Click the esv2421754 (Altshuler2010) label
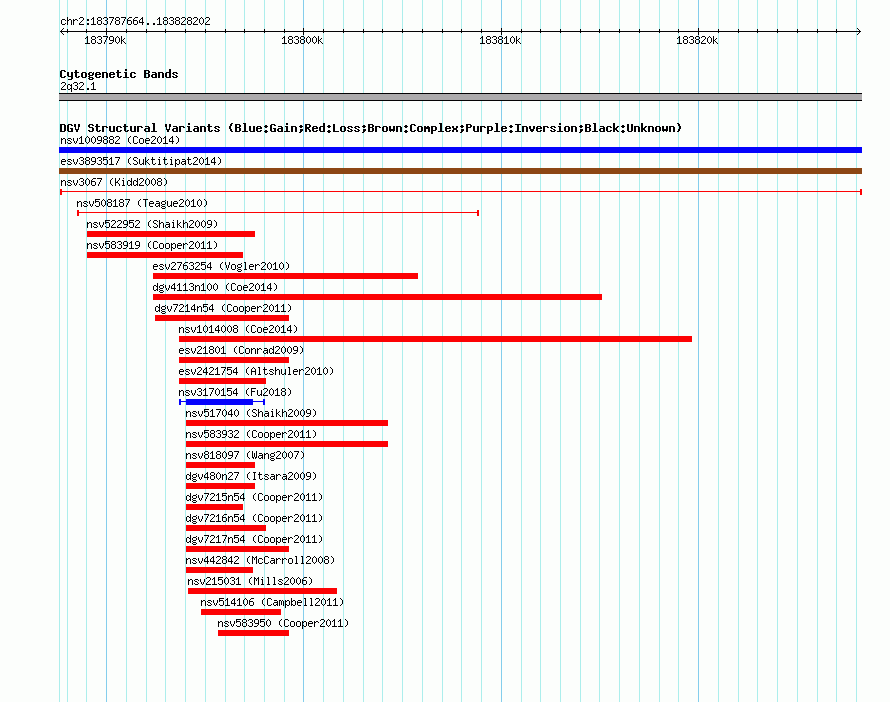 click(256, 371)
